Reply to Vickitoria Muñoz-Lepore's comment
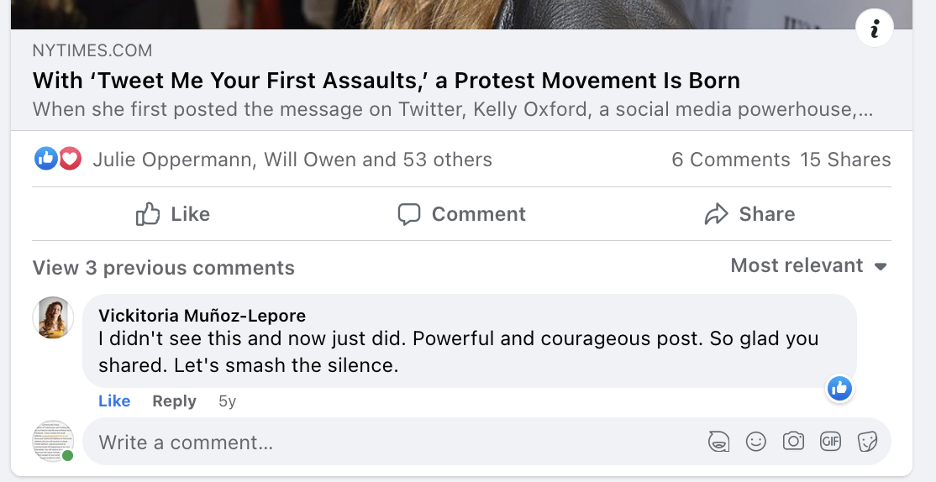The image size is (936, 482). tap(174, 401)
